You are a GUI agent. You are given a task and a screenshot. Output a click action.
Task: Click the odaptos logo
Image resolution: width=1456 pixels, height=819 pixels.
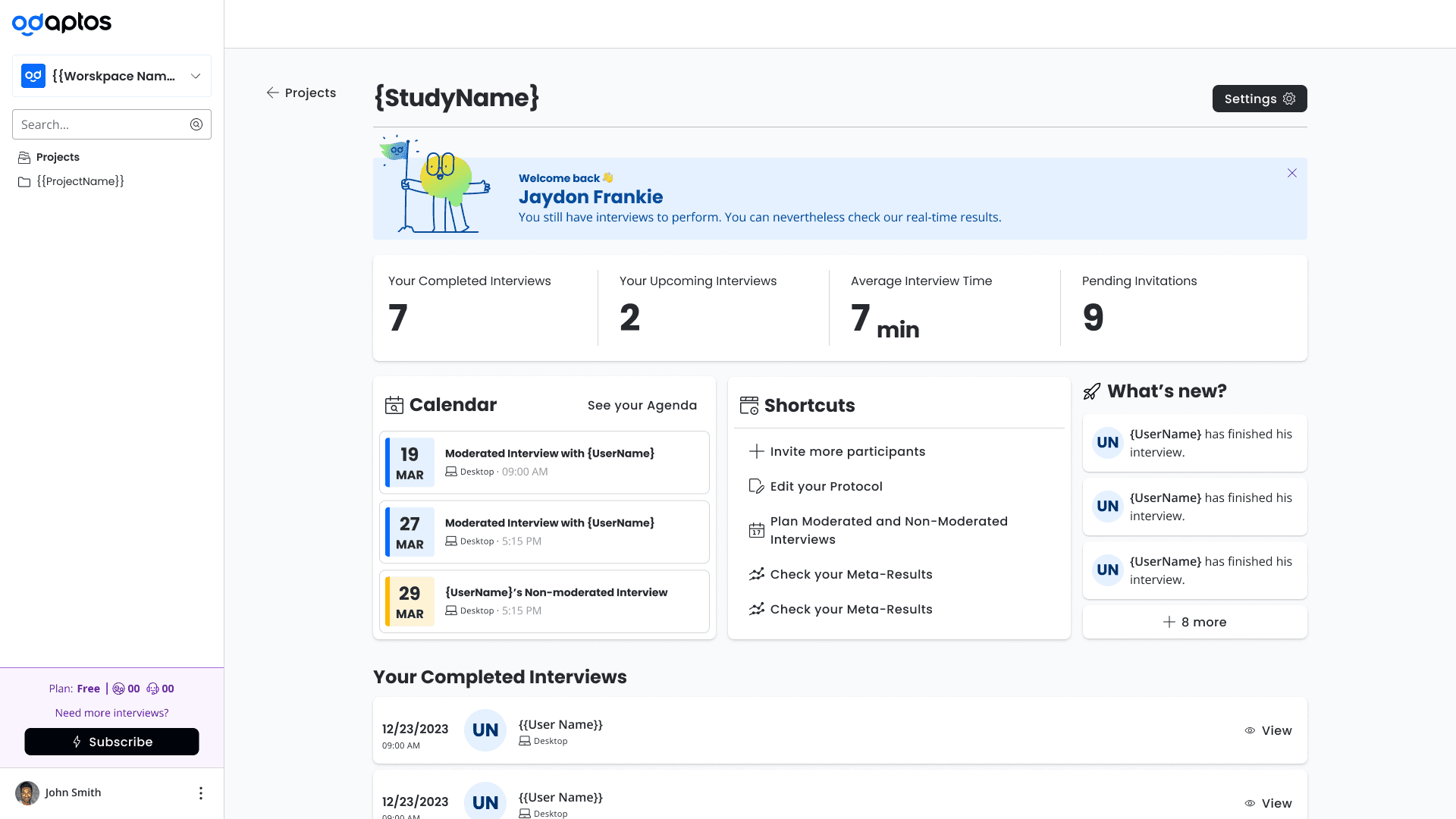[x=61, y=23]
